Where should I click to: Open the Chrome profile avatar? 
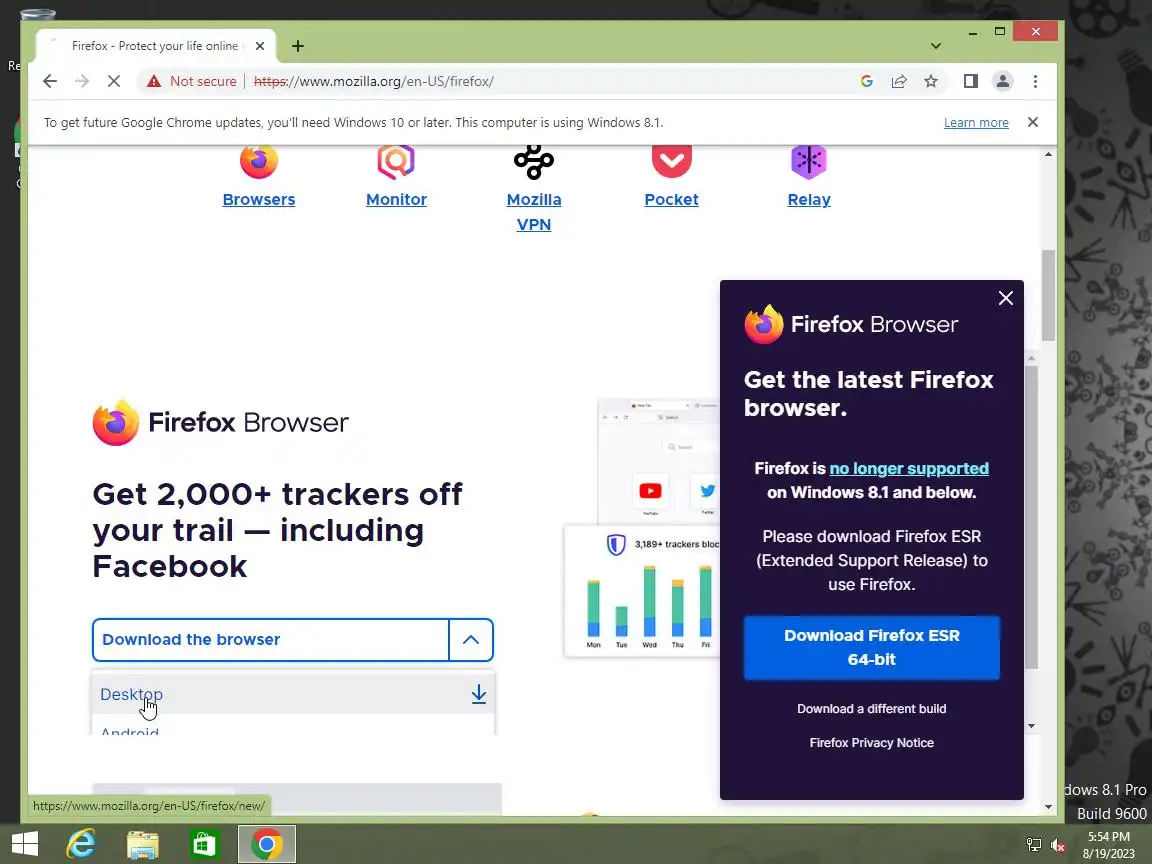1003,82
